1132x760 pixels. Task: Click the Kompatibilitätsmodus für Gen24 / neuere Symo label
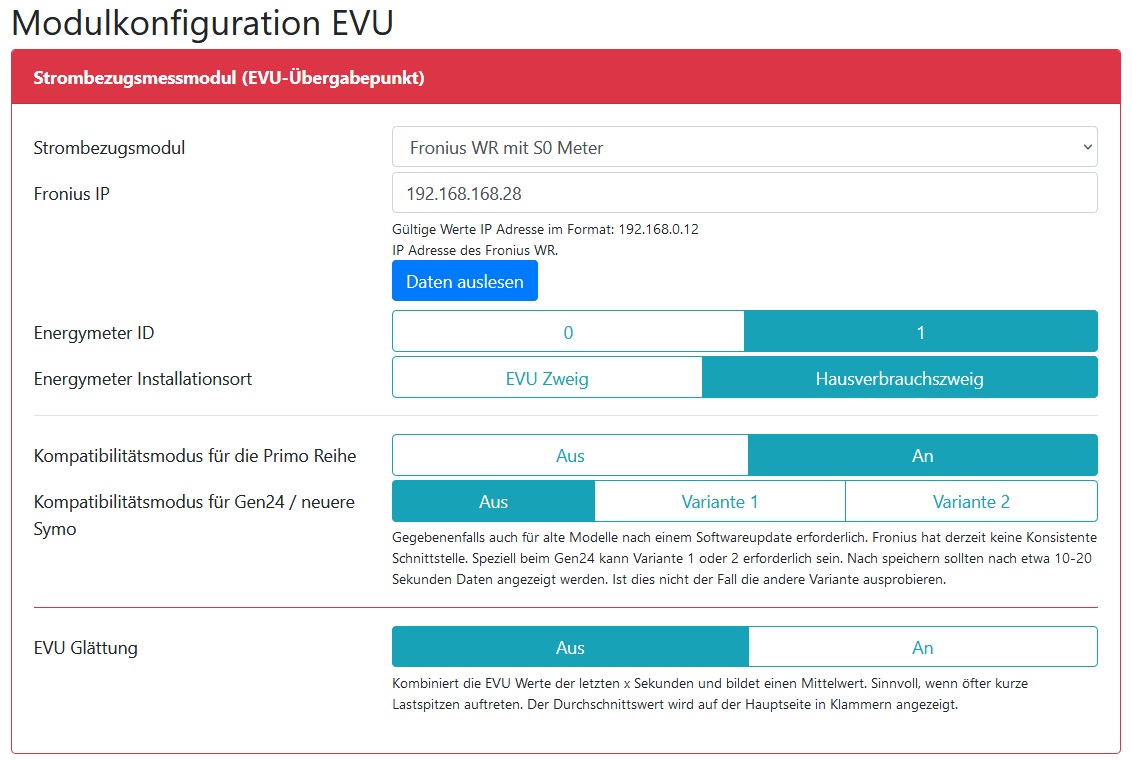(x=194, y=515)
